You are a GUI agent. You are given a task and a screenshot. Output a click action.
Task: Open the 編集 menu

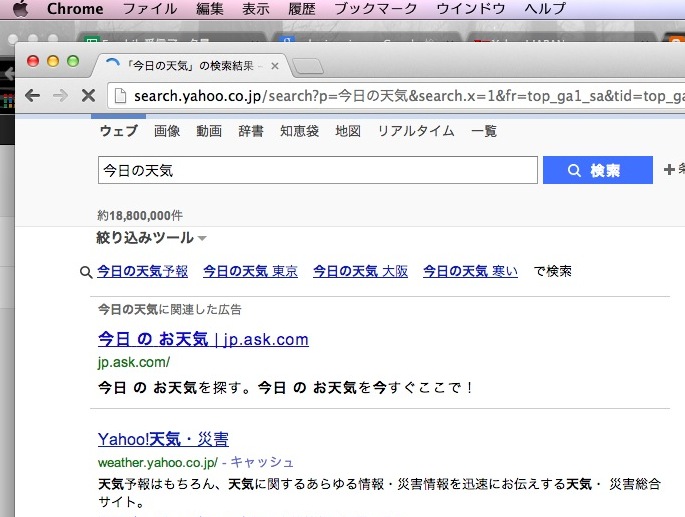(210, 9)
